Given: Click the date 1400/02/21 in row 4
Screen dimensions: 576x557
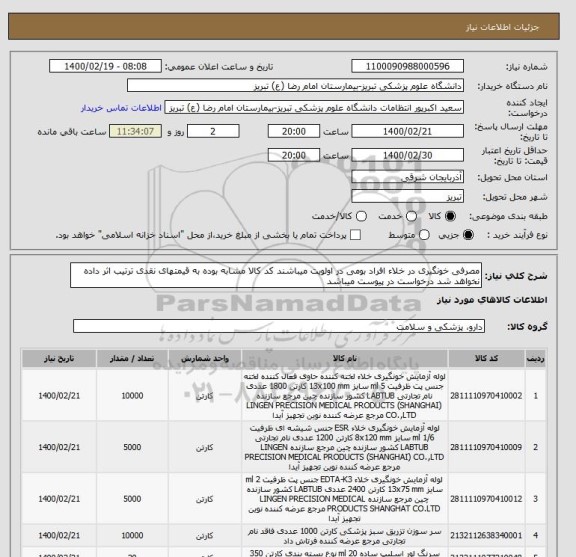Looking at the screenshot, I should 59,536.
